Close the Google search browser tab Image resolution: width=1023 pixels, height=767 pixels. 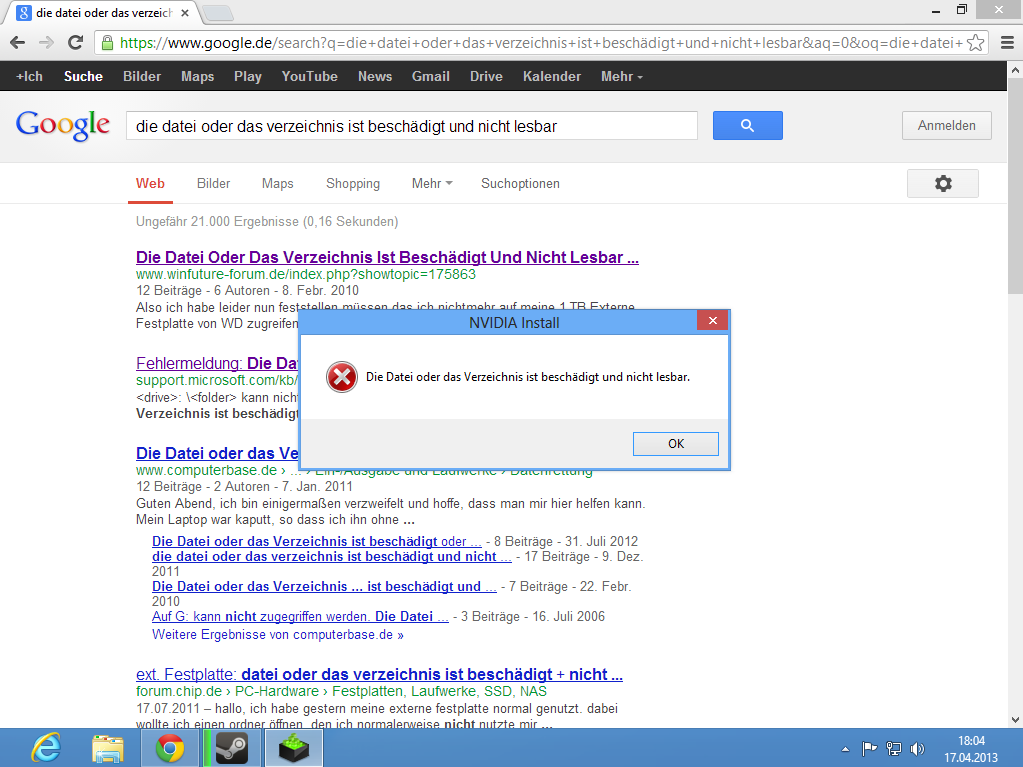pyautogui.click(x=185, y=13)
